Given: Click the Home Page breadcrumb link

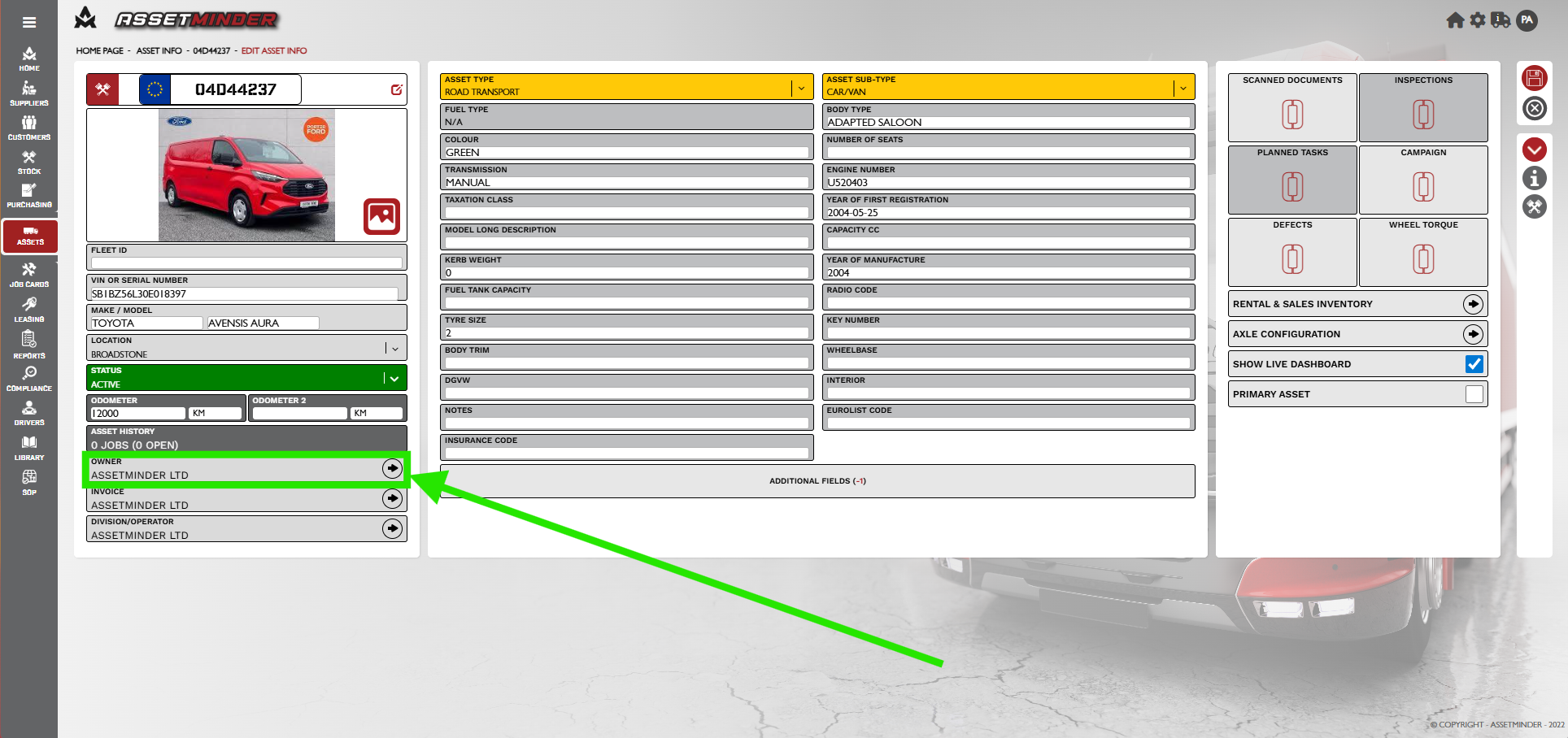Looking at the screenshot, I should click(99, 50).
